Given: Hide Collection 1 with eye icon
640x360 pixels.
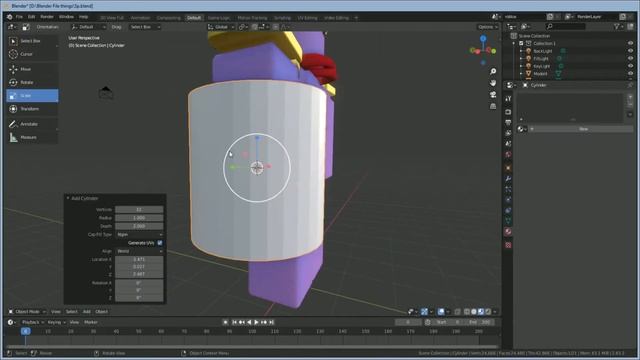Looking at the screenshot, I should click(630, 43).
